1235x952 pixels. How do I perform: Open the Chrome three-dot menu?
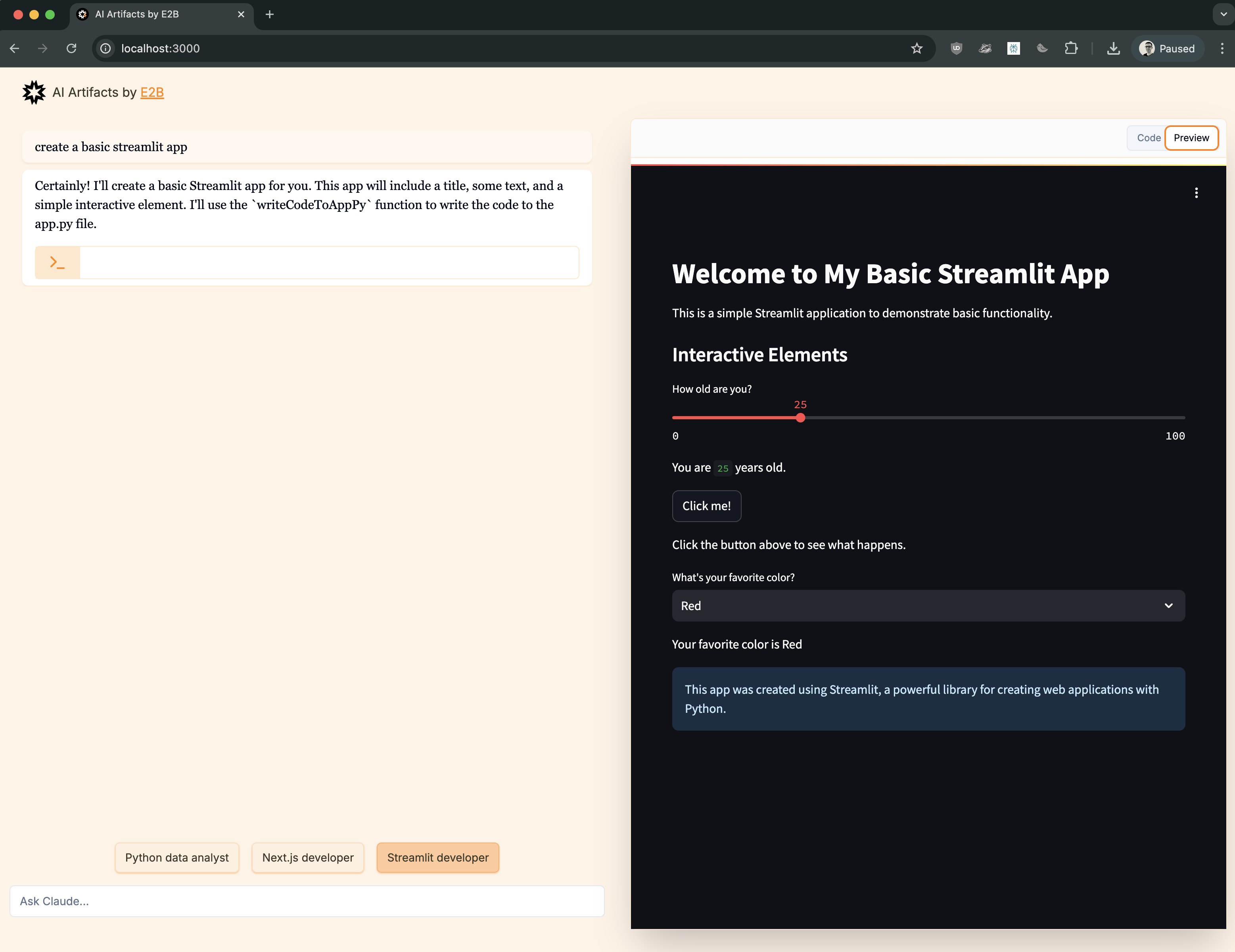pyautogui.click(x=1222, y=49)
